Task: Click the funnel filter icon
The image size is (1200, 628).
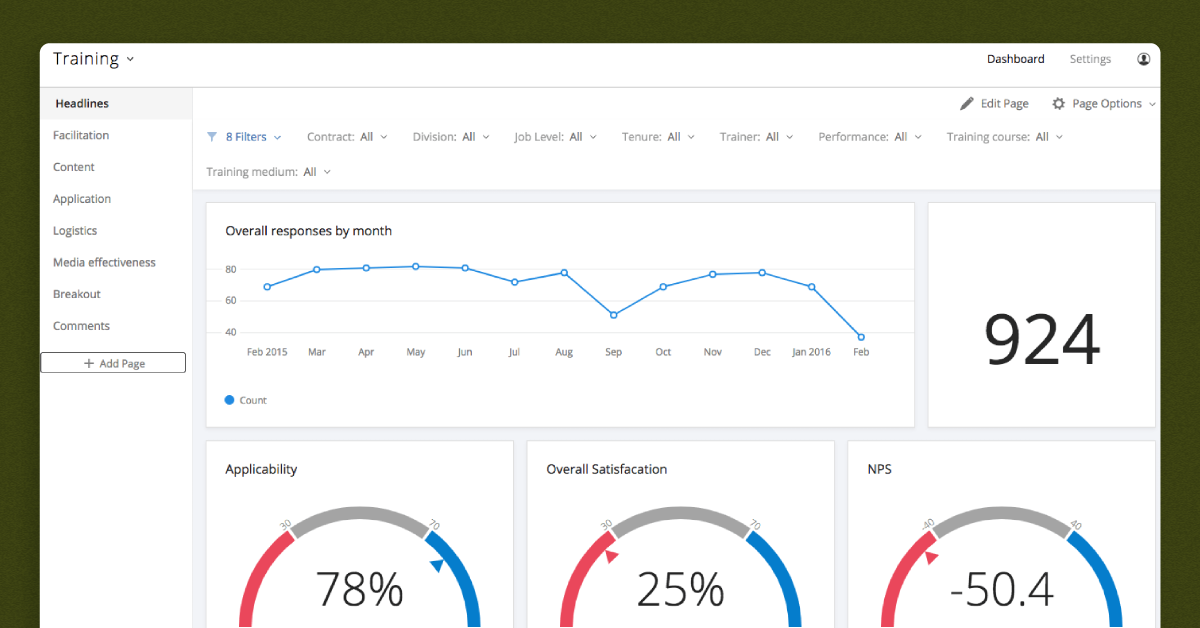Action: point(212,137)
